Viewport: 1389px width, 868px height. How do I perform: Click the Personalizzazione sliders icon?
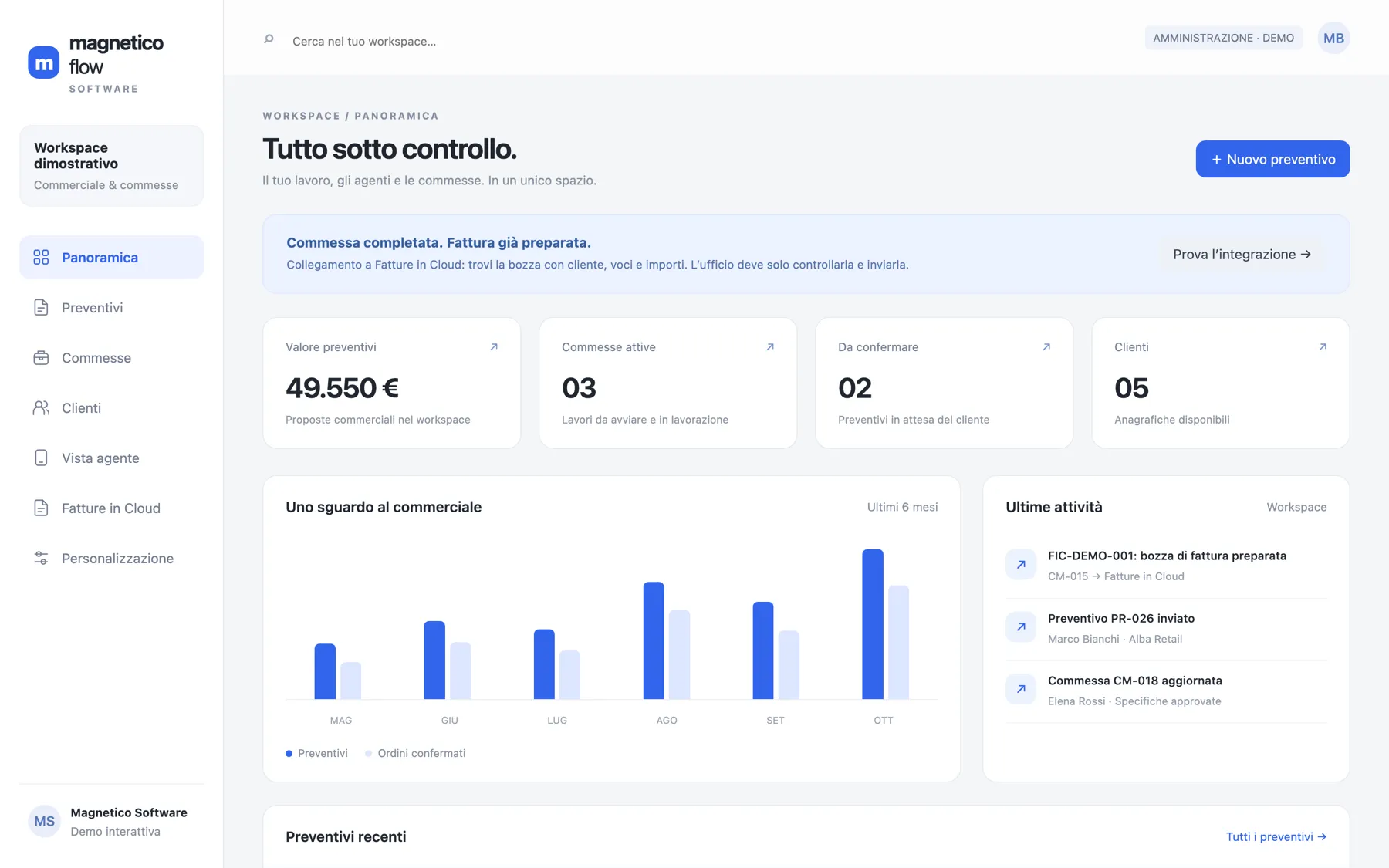(41, 558)
